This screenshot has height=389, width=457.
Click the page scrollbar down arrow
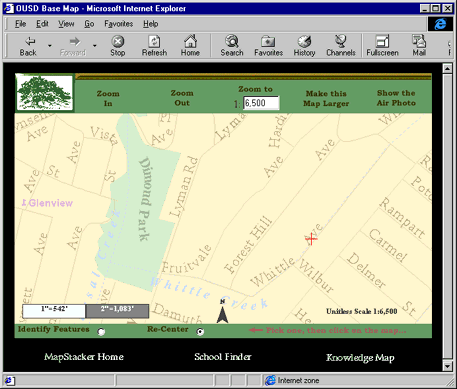[x=447, y=366]
